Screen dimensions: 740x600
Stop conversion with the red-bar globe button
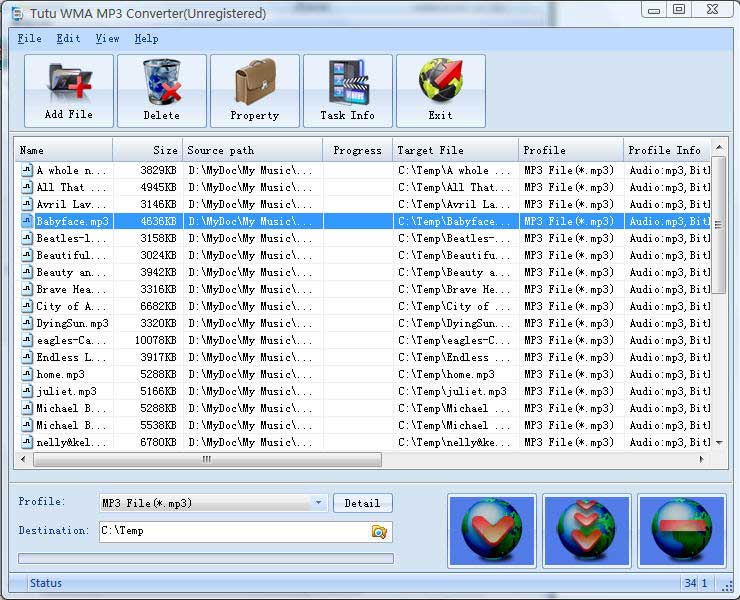click(681, 530)
